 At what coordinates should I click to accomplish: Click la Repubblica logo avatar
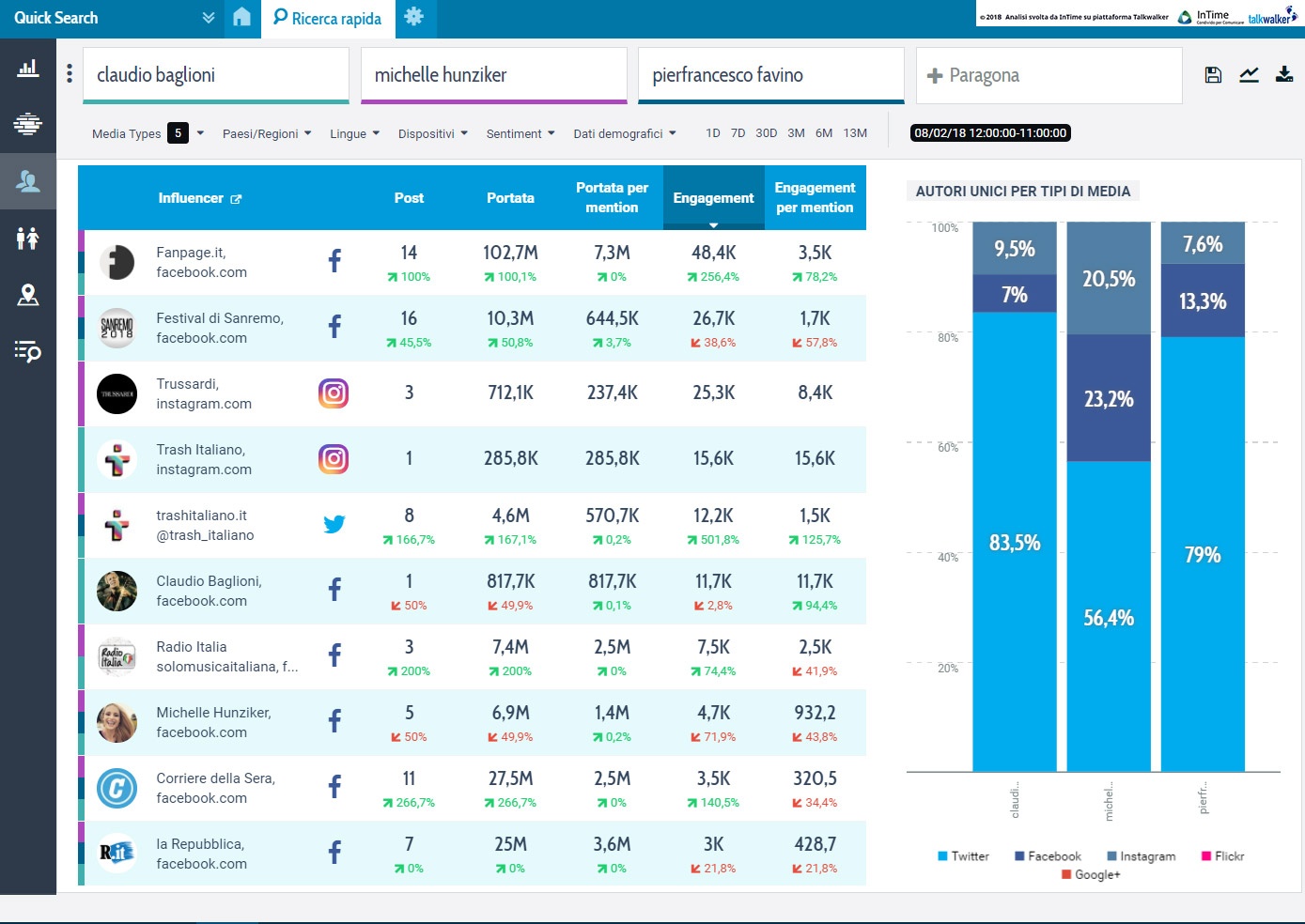click(117, 854)
